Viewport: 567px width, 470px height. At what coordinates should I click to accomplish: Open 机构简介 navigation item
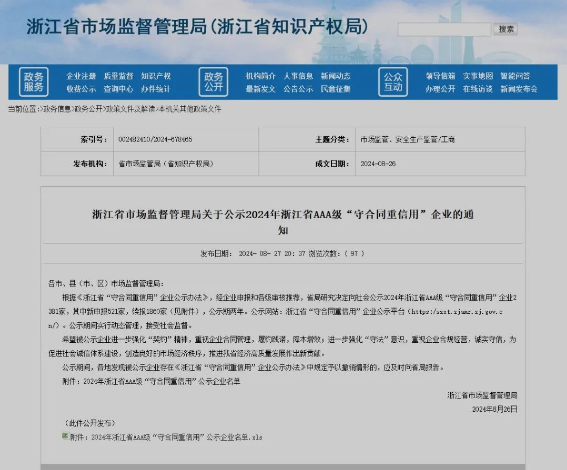[261, 76]
